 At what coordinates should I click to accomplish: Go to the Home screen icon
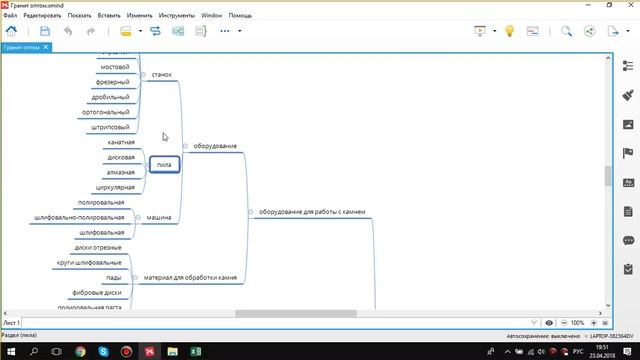click(x=11, y=31)
